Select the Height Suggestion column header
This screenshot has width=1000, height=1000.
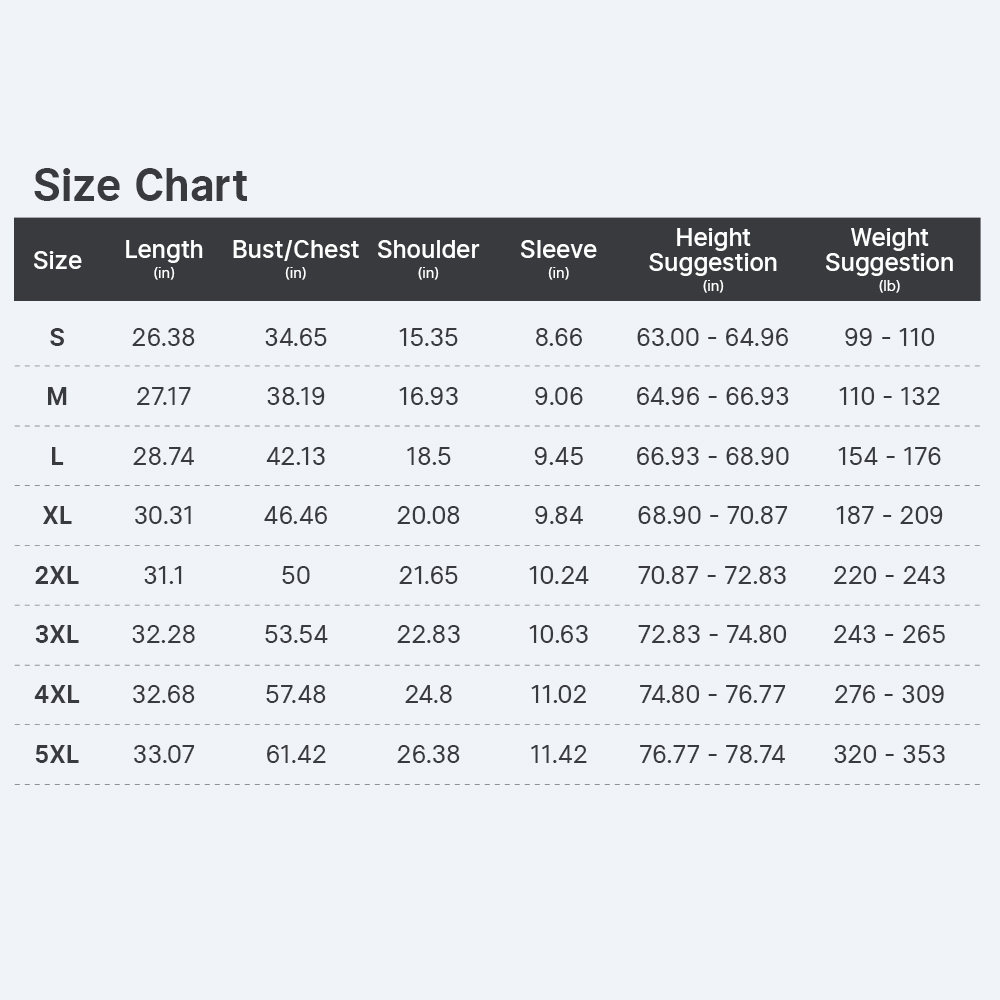point(713,259)
